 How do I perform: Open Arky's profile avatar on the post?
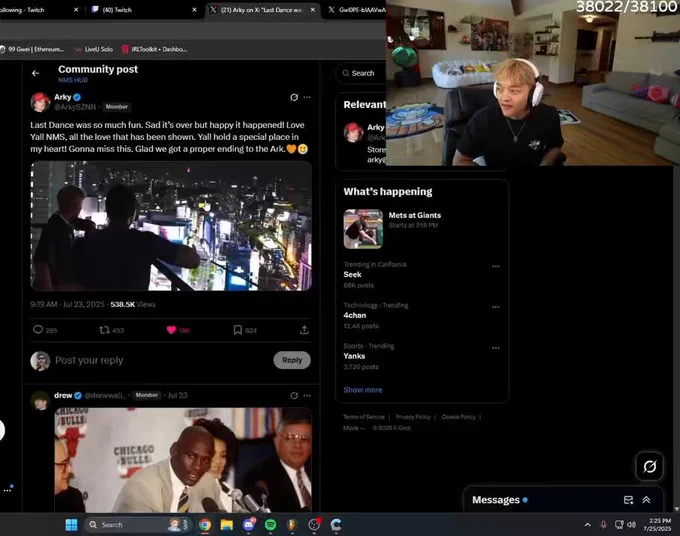40,102
